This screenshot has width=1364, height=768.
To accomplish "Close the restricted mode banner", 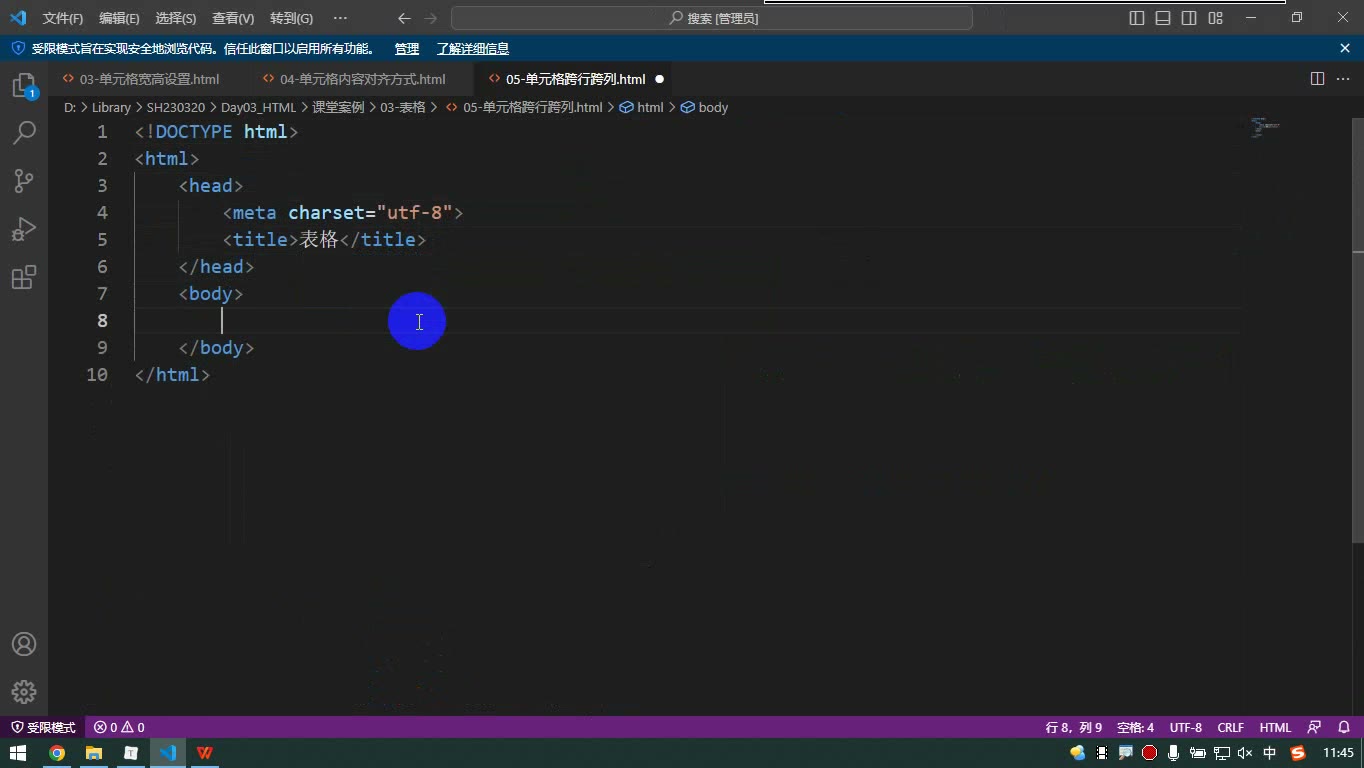I will pos(1345,48).
